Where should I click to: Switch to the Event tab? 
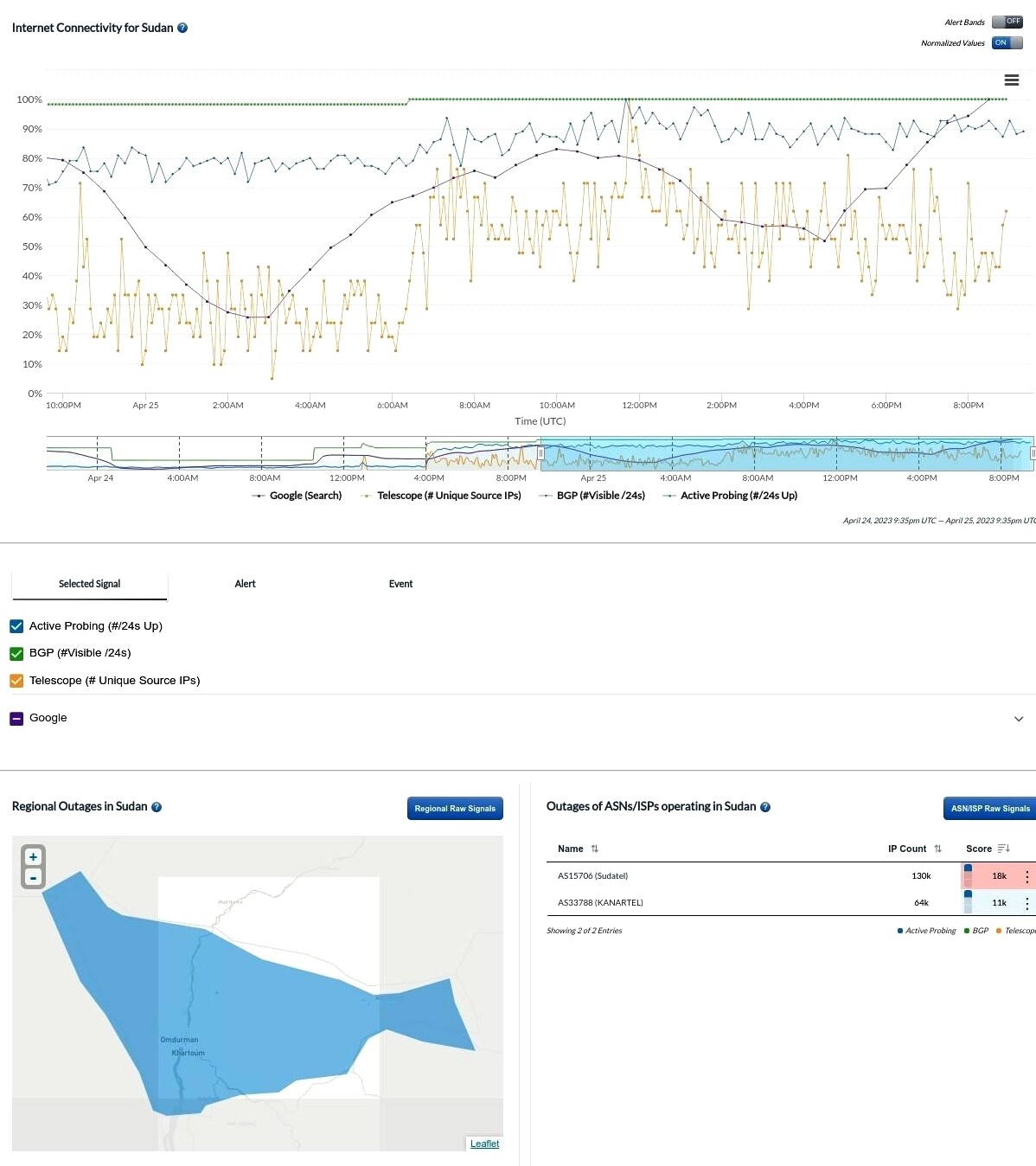400,584
